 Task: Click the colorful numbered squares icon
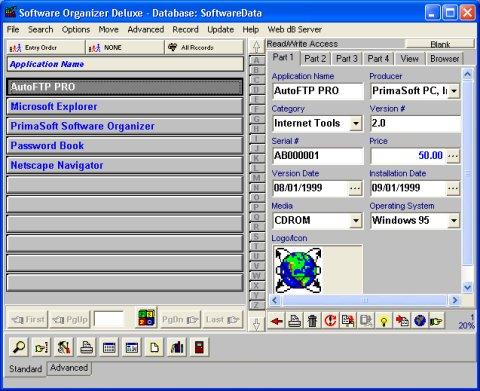(147, 318)
